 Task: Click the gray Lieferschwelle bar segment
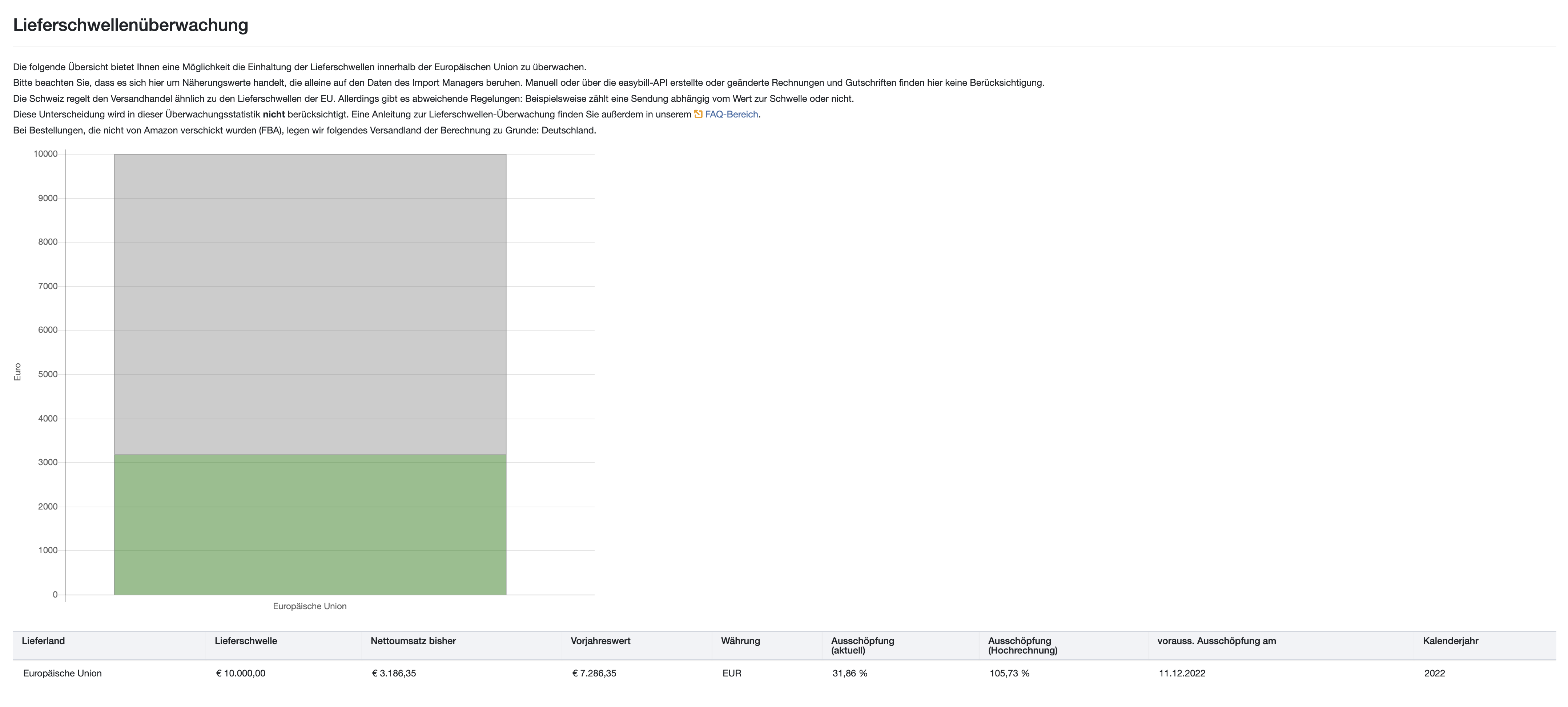point(310,304)
